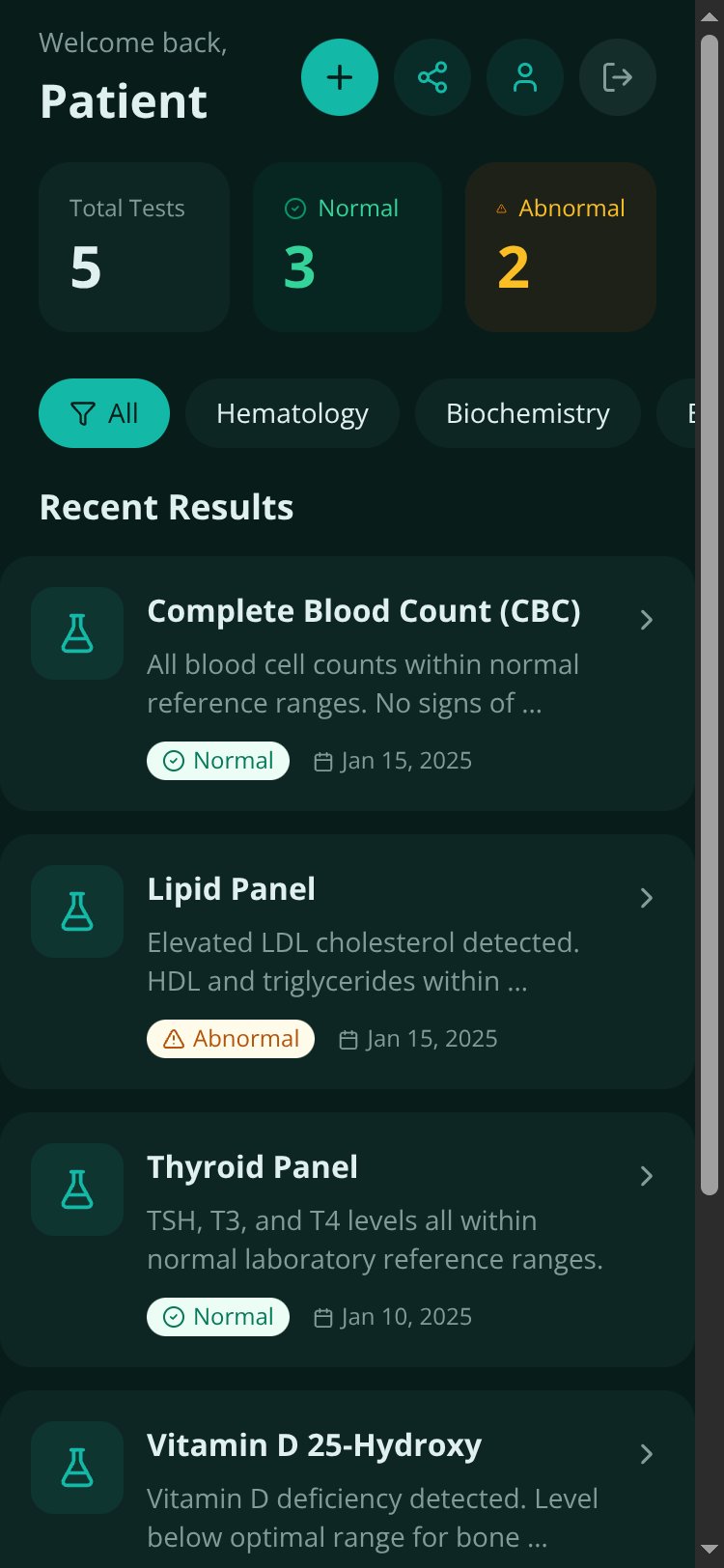This screenshot has height=1568, width=724.
Task: Expand the Lipid Panel chevron
Action: coord(647,898)
